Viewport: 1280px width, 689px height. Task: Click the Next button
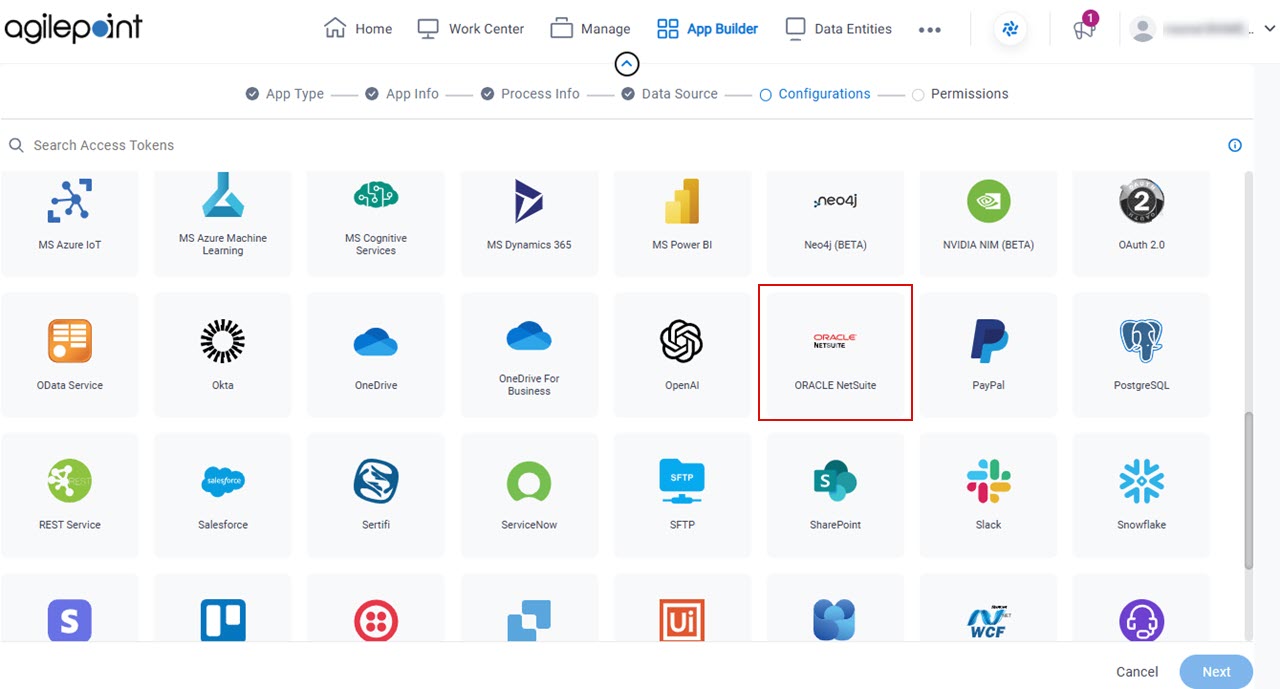click(1216, 672)
